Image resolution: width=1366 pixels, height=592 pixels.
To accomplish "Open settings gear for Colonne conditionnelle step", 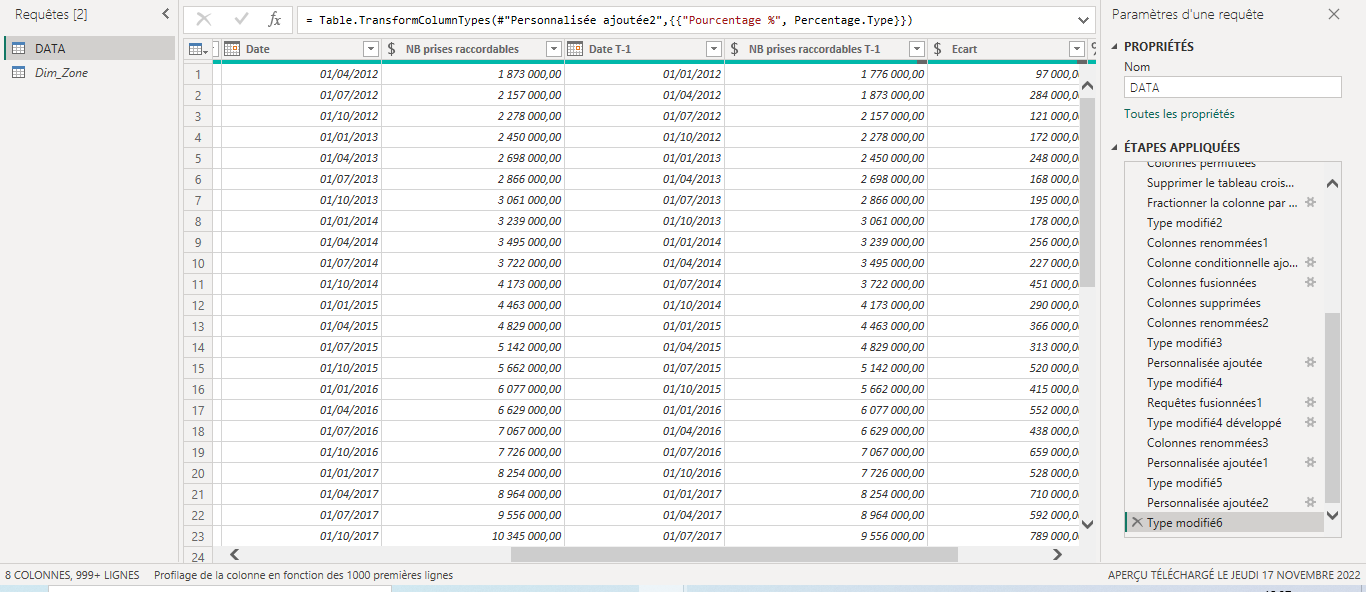I will pos(1310,262).
